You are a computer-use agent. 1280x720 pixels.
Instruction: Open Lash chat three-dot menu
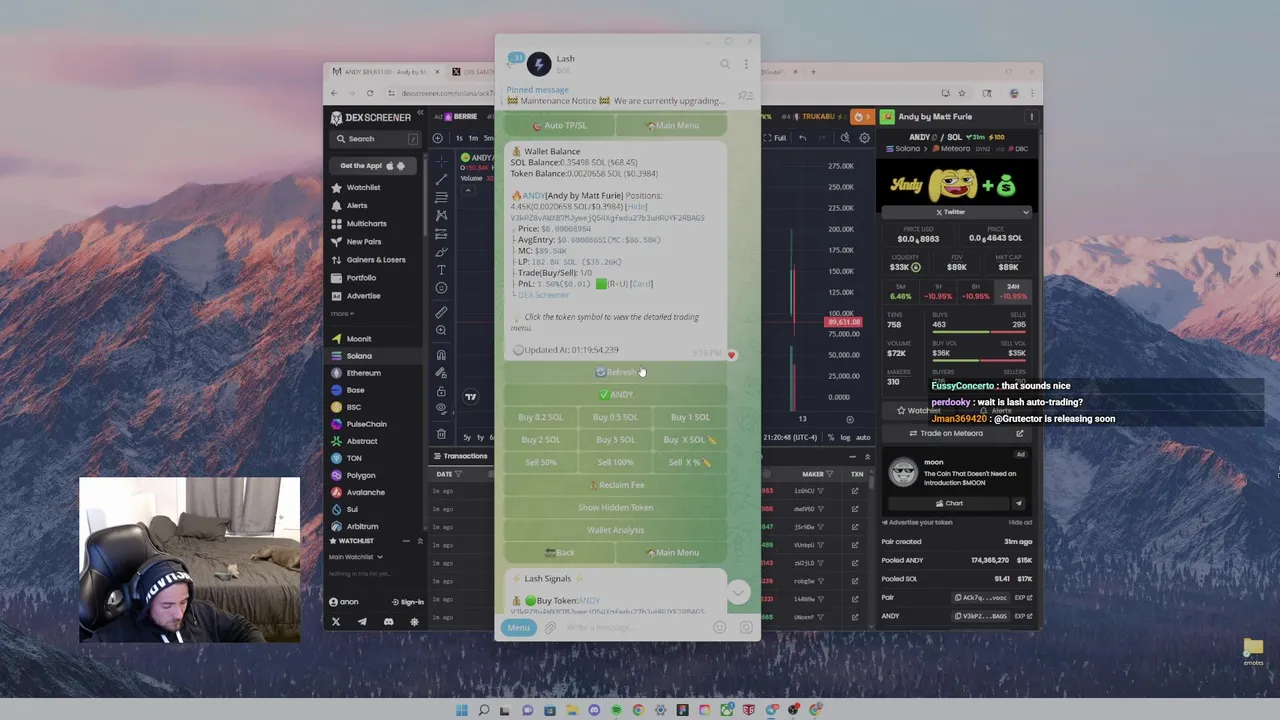click(x=746, y=64)
